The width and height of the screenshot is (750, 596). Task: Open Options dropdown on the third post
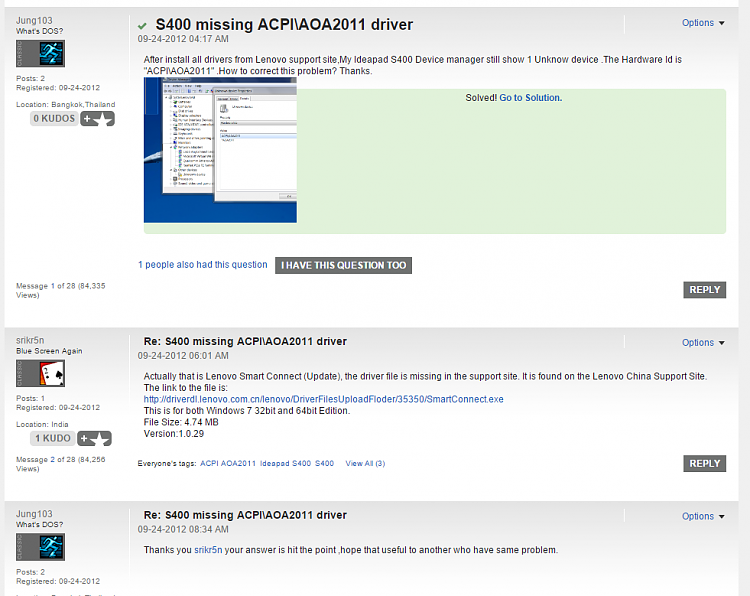(703, 516)
